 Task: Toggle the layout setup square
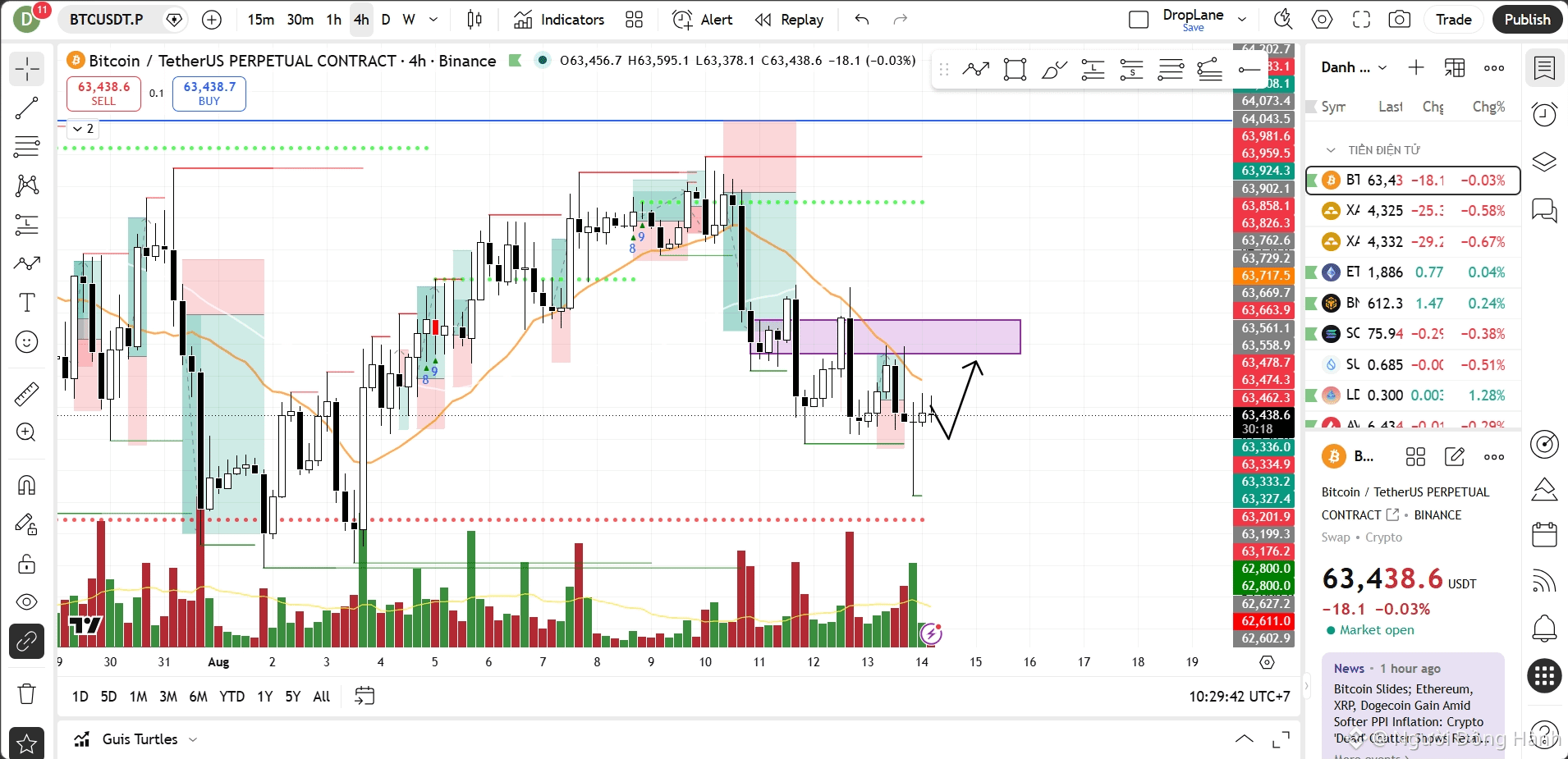point(1139,20)
